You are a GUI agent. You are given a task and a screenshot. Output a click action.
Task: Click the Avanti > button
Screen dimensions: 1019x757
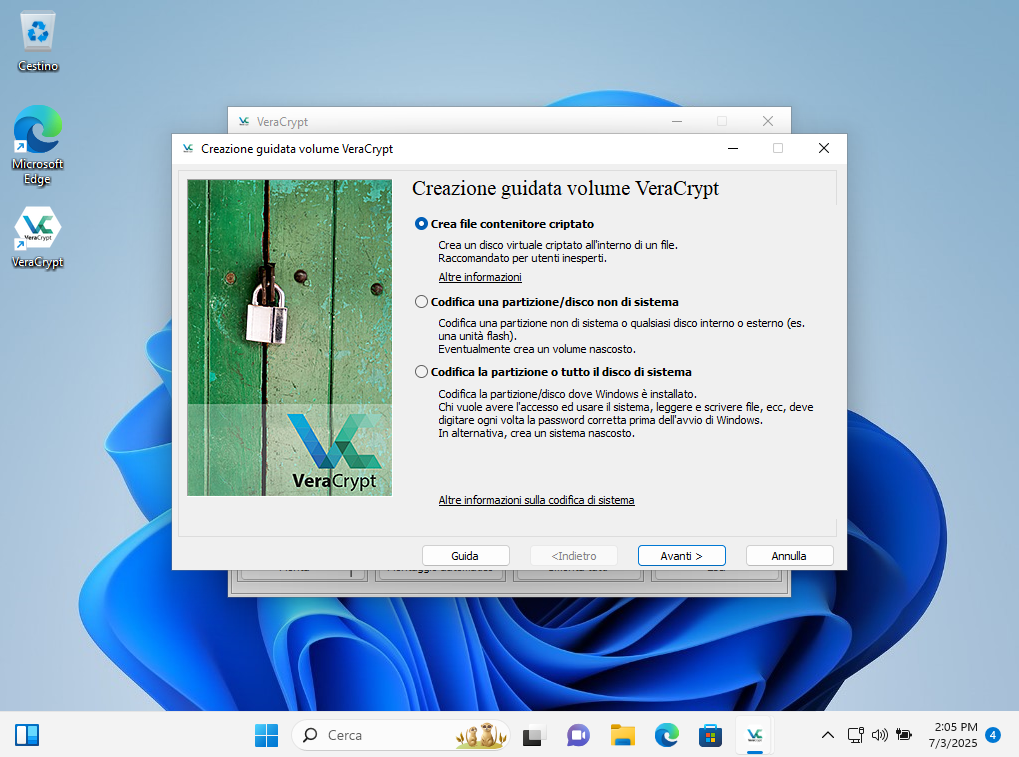(682, 556)
